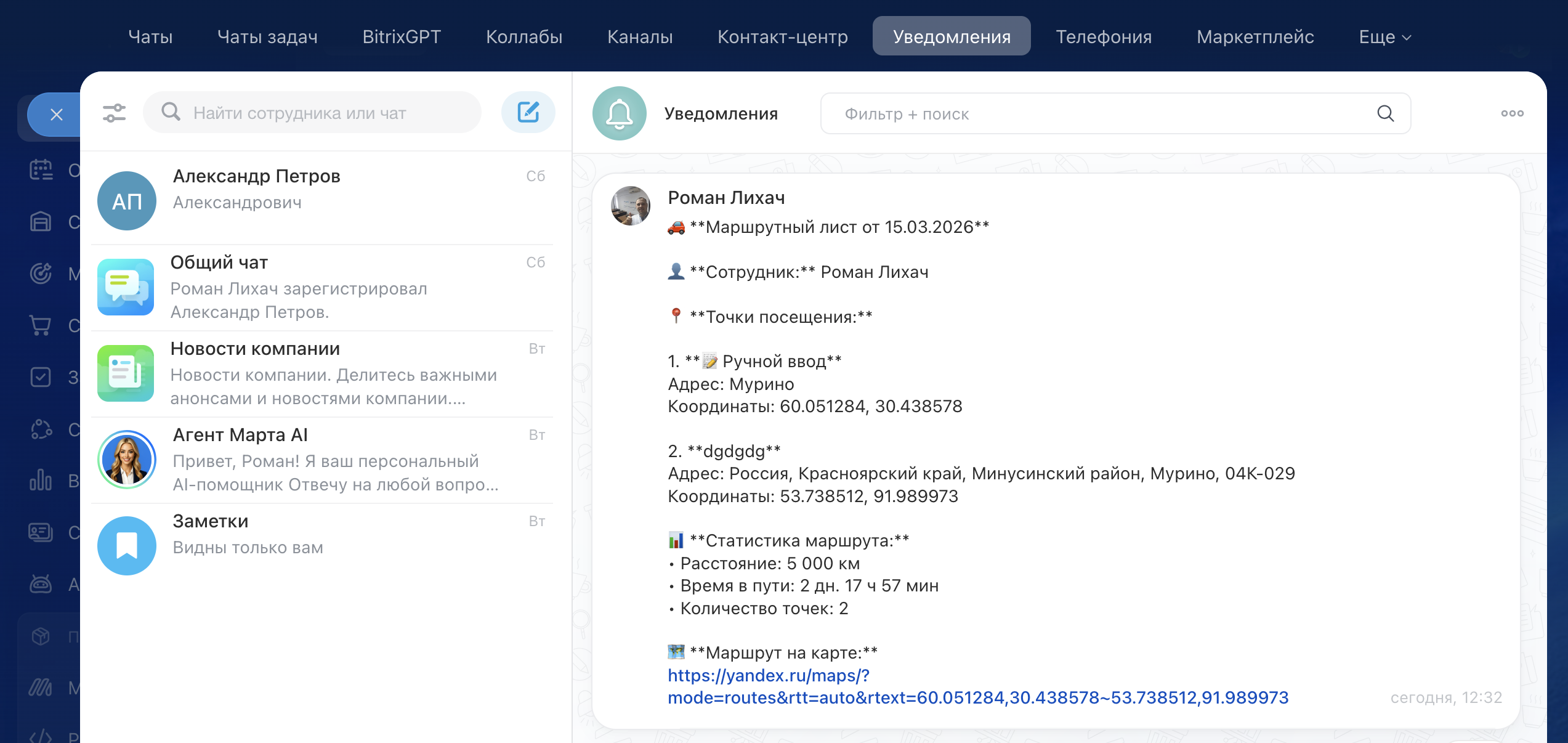Click the notifications bell avatar icon
The image size is (1568, 743).
point(619,113)
